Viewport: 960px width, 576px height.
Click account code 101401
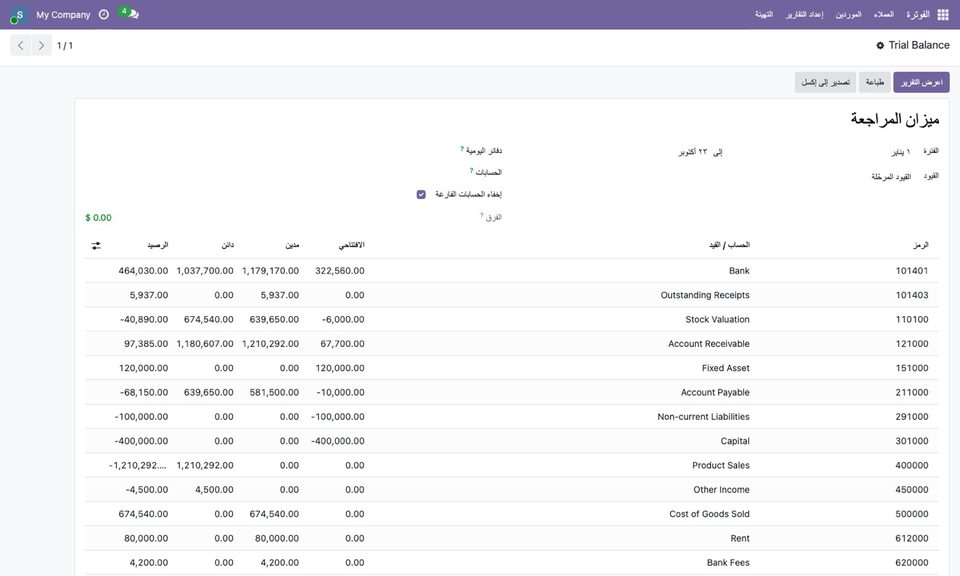tap(912, 271)
